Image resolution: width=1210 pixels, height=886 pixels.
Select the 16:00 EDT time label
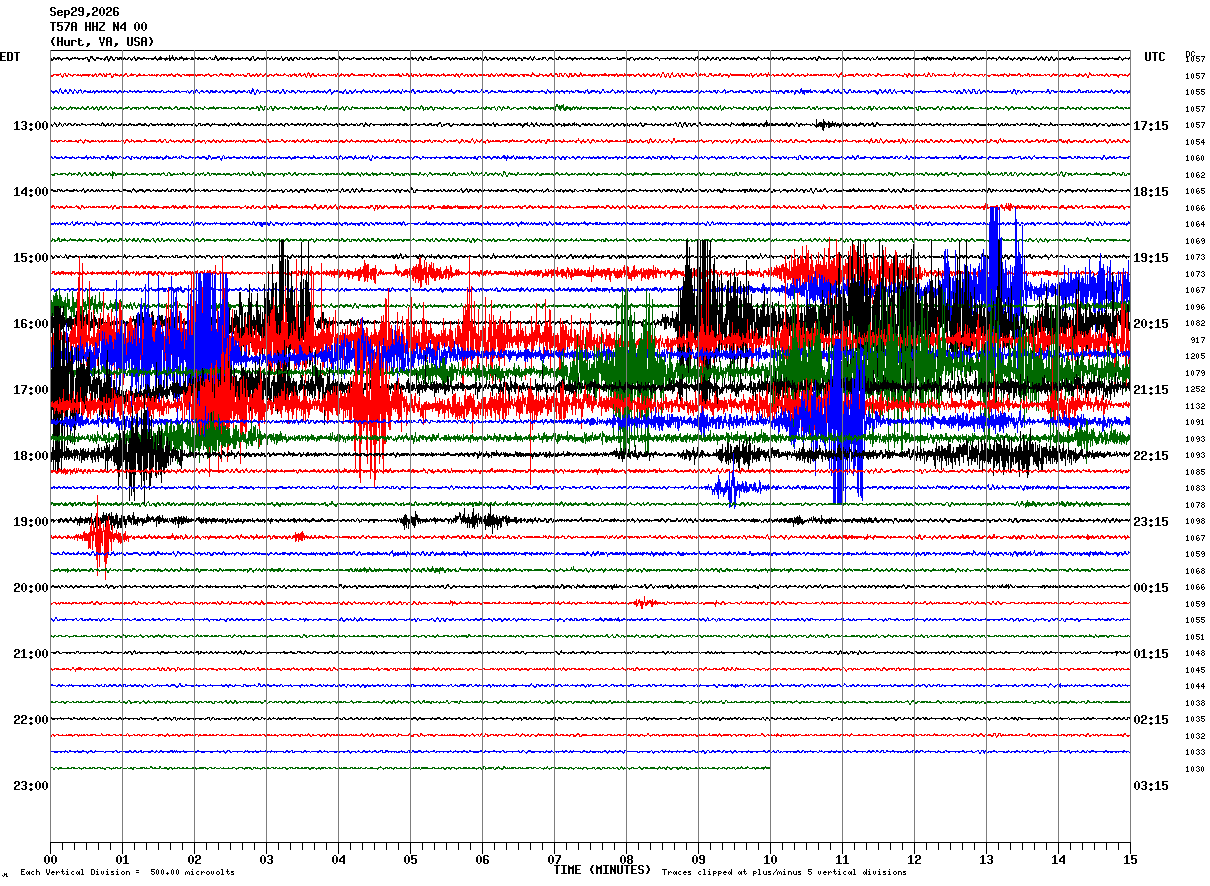click(30, 324)
